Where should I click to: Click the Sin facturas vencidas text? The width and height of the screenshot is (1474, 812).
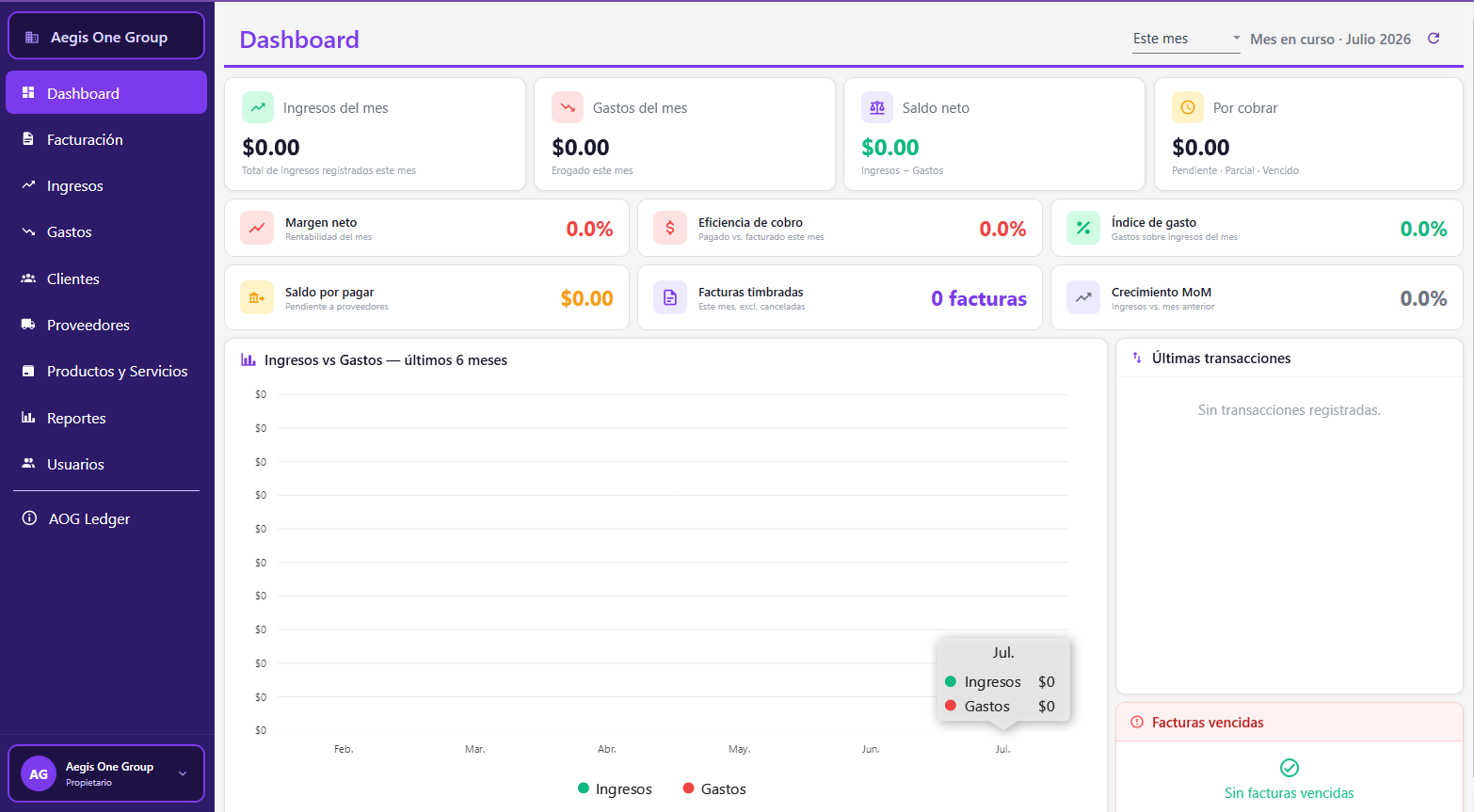pos(1290,793)
